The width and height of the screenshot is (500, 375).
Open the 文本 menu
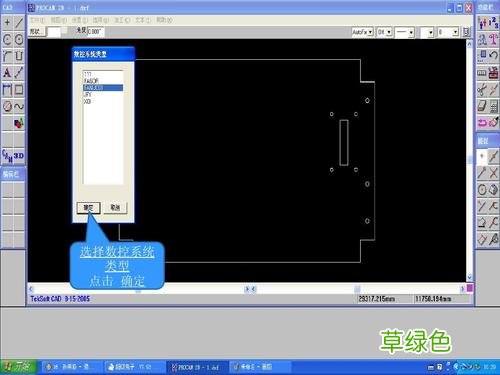[143, 20]
